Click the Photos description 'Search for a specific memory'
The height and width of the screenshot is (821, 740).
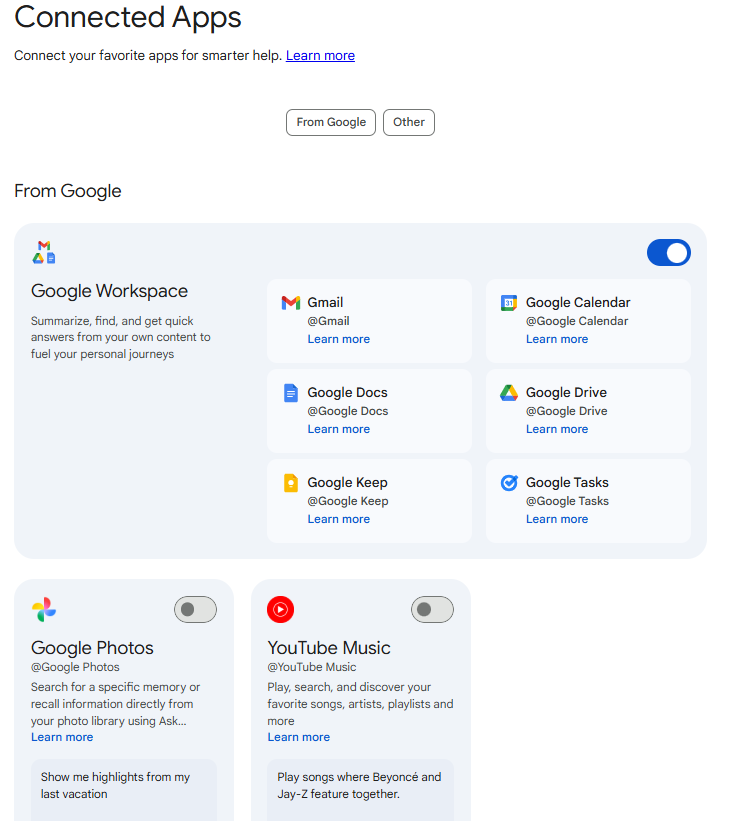[x=115, y=704]
